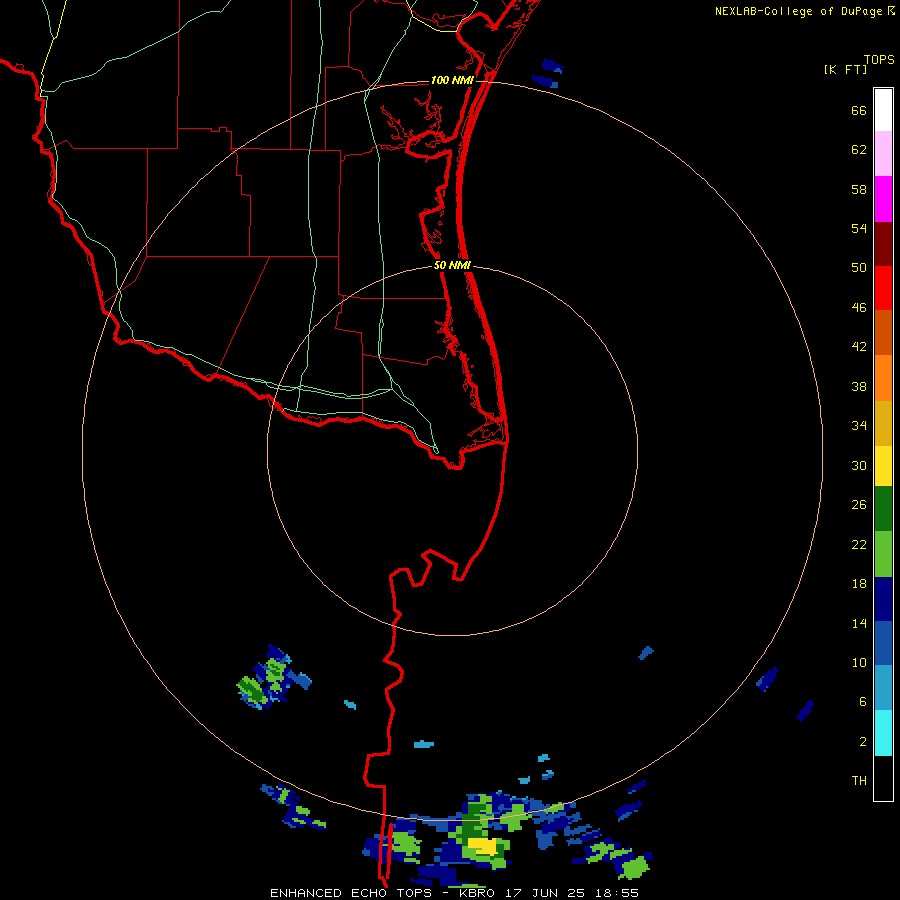Click the black TH threshold legend swatch
Screen dimensions: 900x900
[x=883, y=778]
